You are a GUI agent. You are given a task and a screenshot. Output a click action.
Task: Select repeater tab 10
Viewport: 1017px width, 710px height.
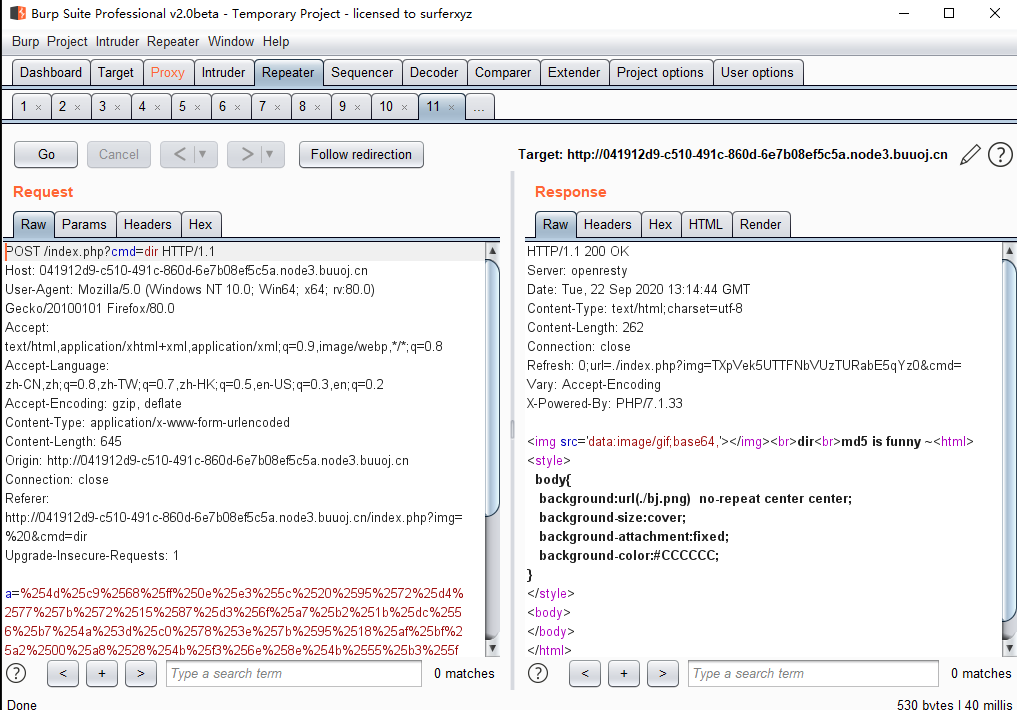tap(386, 106)
